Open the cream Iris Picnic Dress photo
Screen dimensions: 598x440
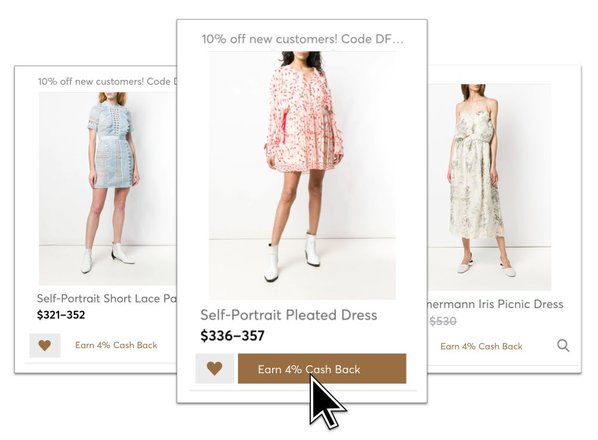(x=489, y=187)
